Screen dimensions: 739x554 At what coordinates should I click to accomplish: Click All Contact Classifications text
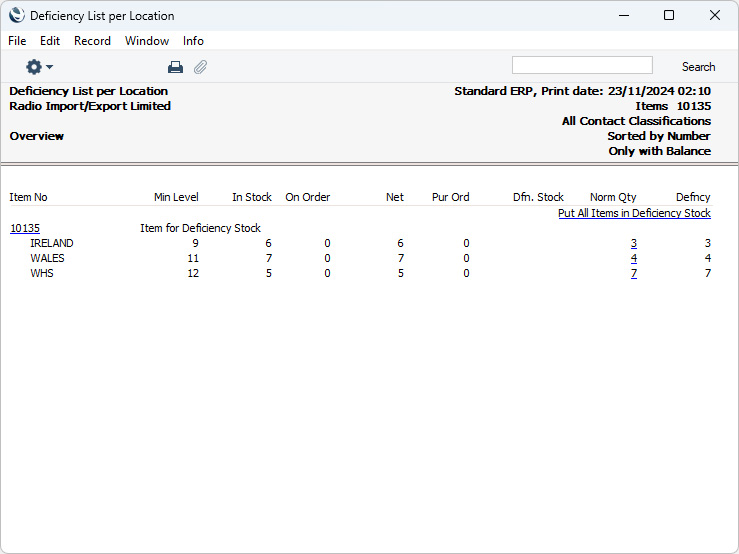click(636, 121)
